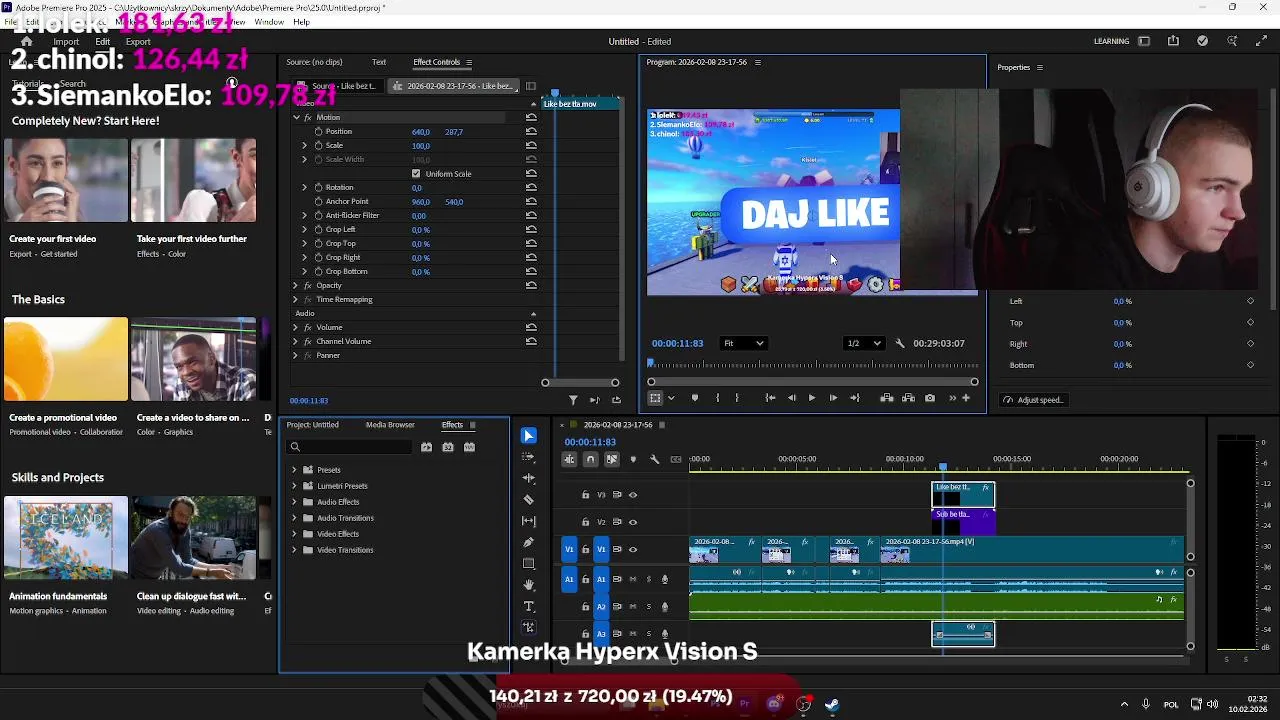Open the Source (no clips) tab
The width and height of the screenshot is (1280, 720).
pos(314,62)
